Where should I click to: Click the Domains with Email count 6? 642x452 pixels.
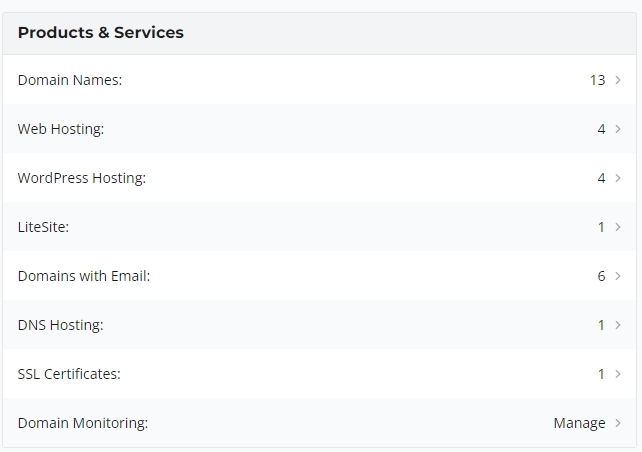601,276
